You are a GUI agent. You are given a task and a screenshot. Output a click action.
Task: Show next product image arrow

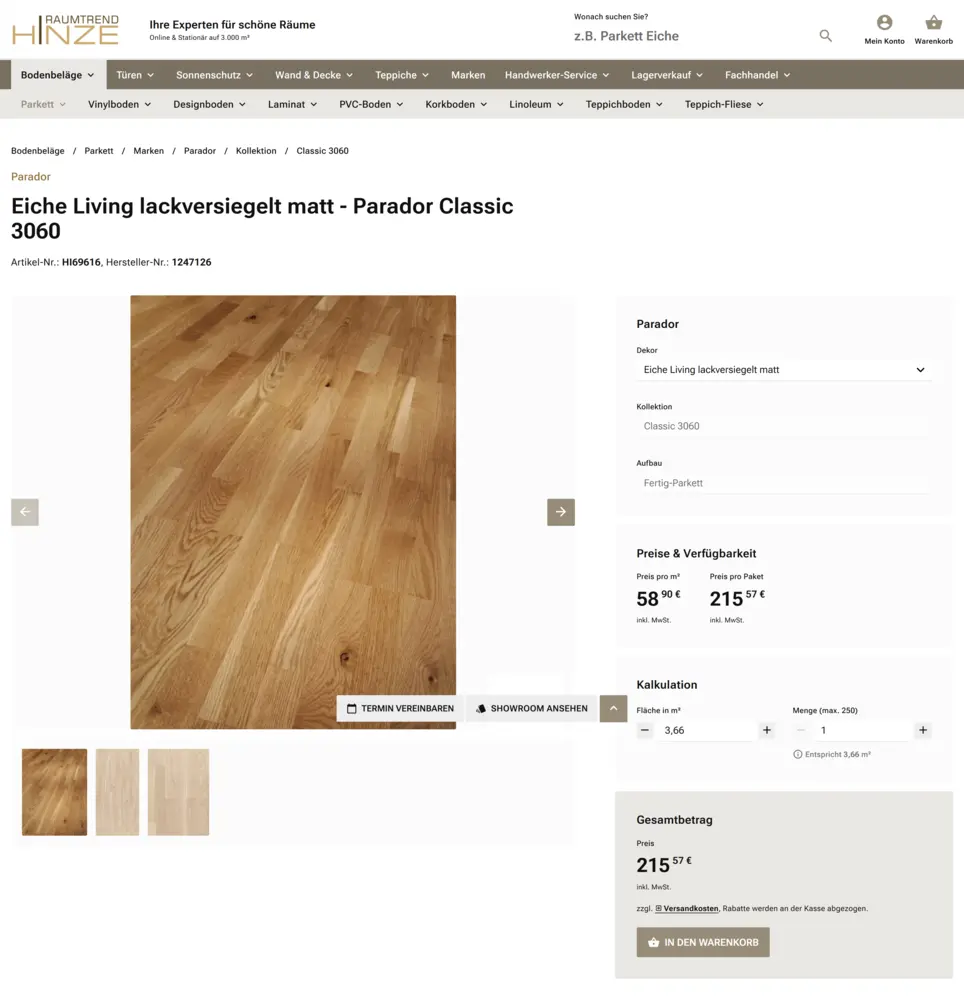[560, 512]
